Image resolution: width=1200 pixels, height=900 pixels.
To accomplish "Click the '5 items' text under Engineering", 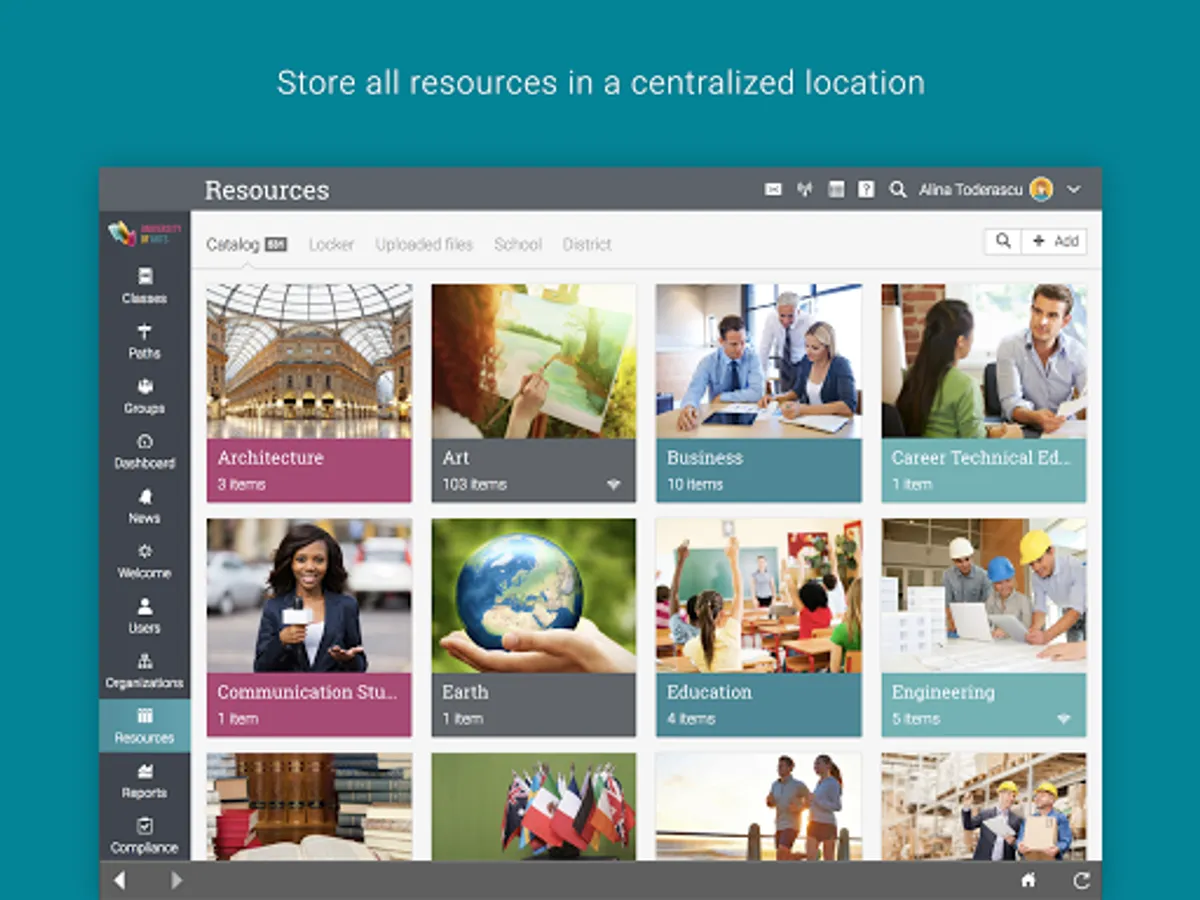I will click(x=916, y=719).
